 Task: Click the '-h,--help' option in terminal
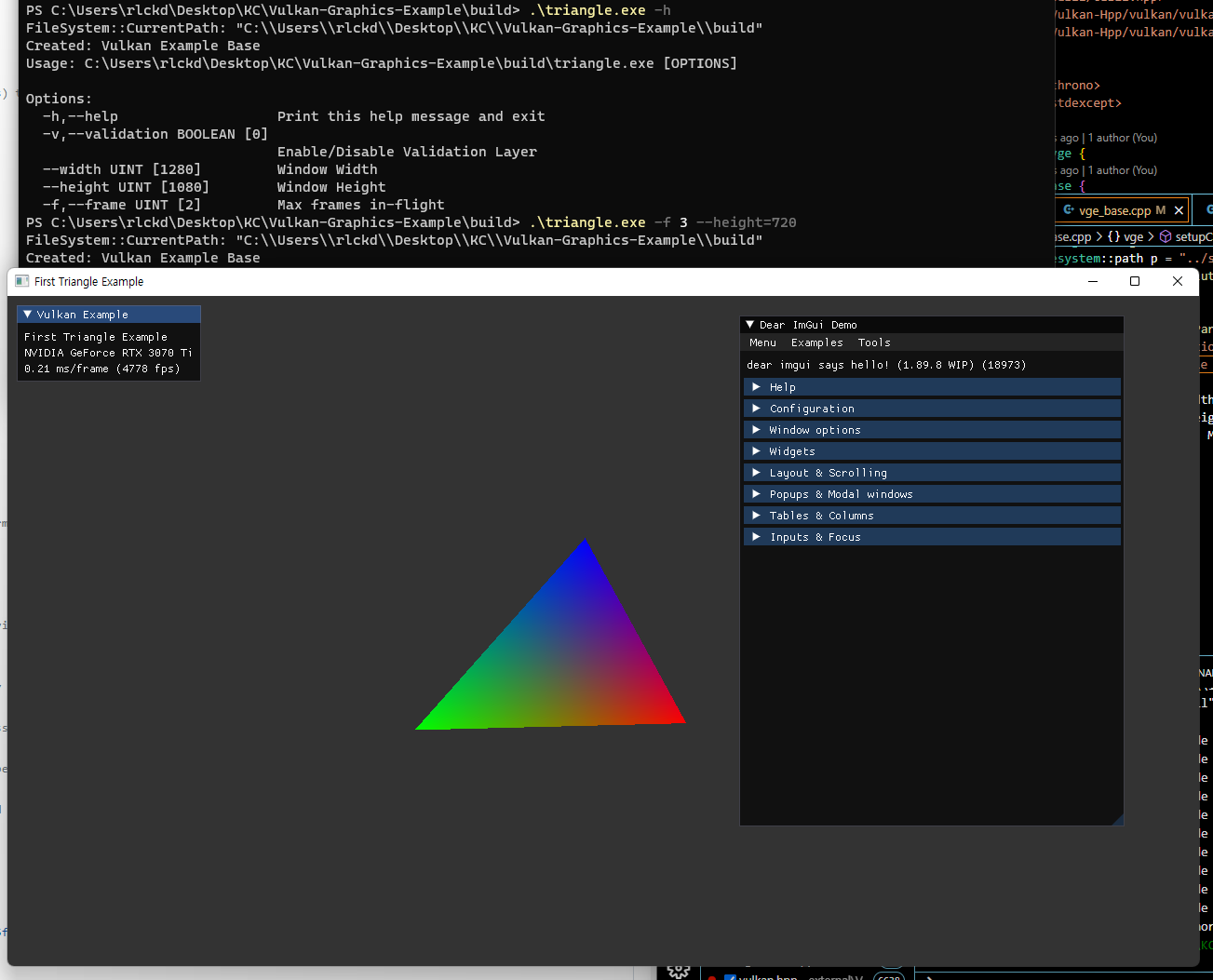point(80,116)
